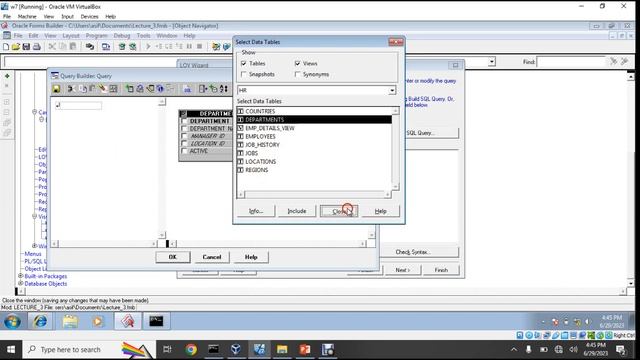Open Google Chrome from the host taskbar

click(191, 349)
